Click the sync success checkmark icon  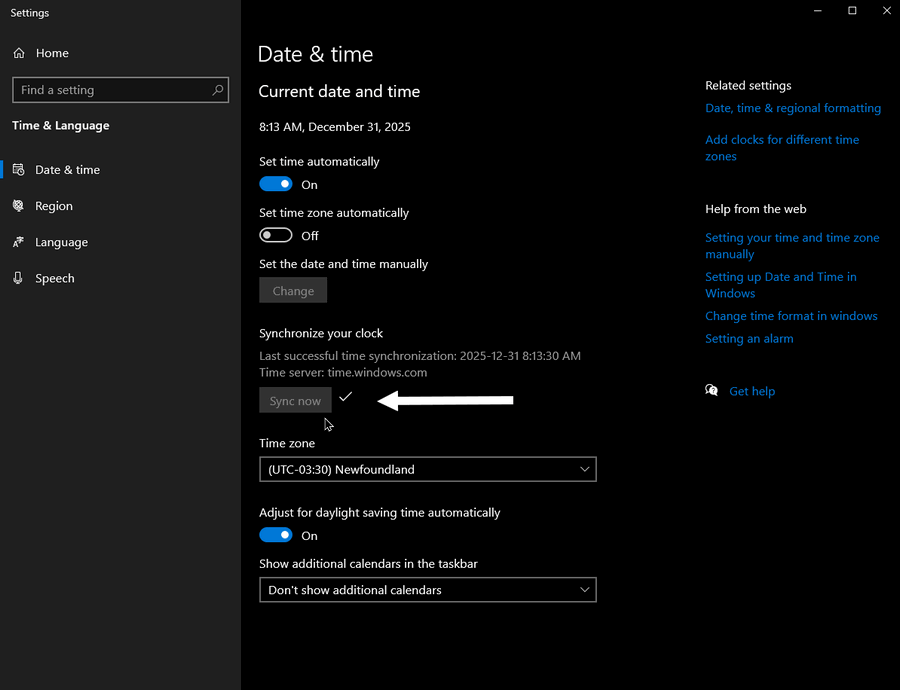pyautogui.click(x=345, y=397)
